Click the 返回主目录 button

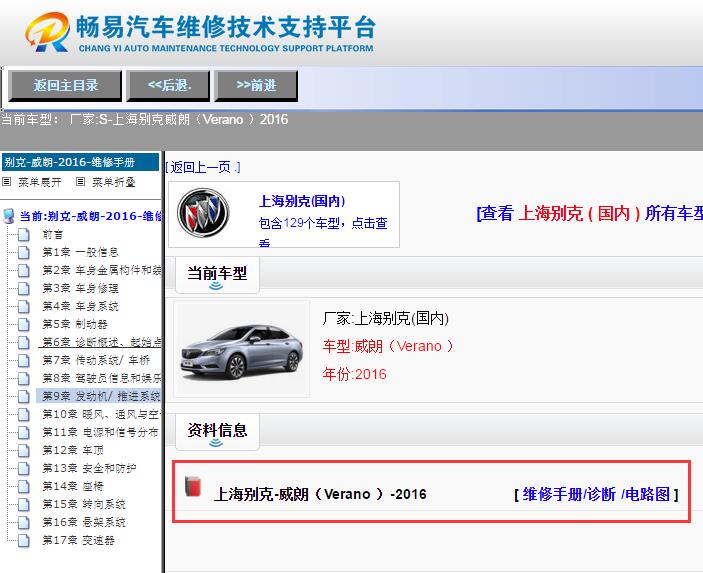click(65, 85)
